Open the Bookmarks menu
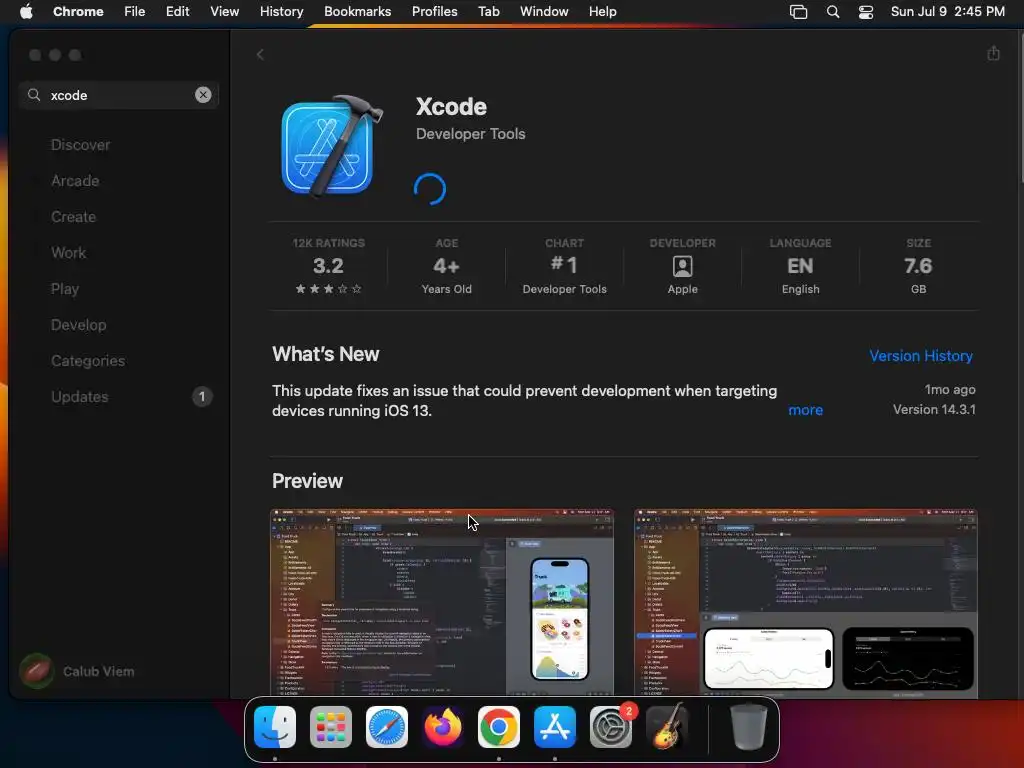The width and height of the screenshot is (1024, 768). click(x=357, y=11)
